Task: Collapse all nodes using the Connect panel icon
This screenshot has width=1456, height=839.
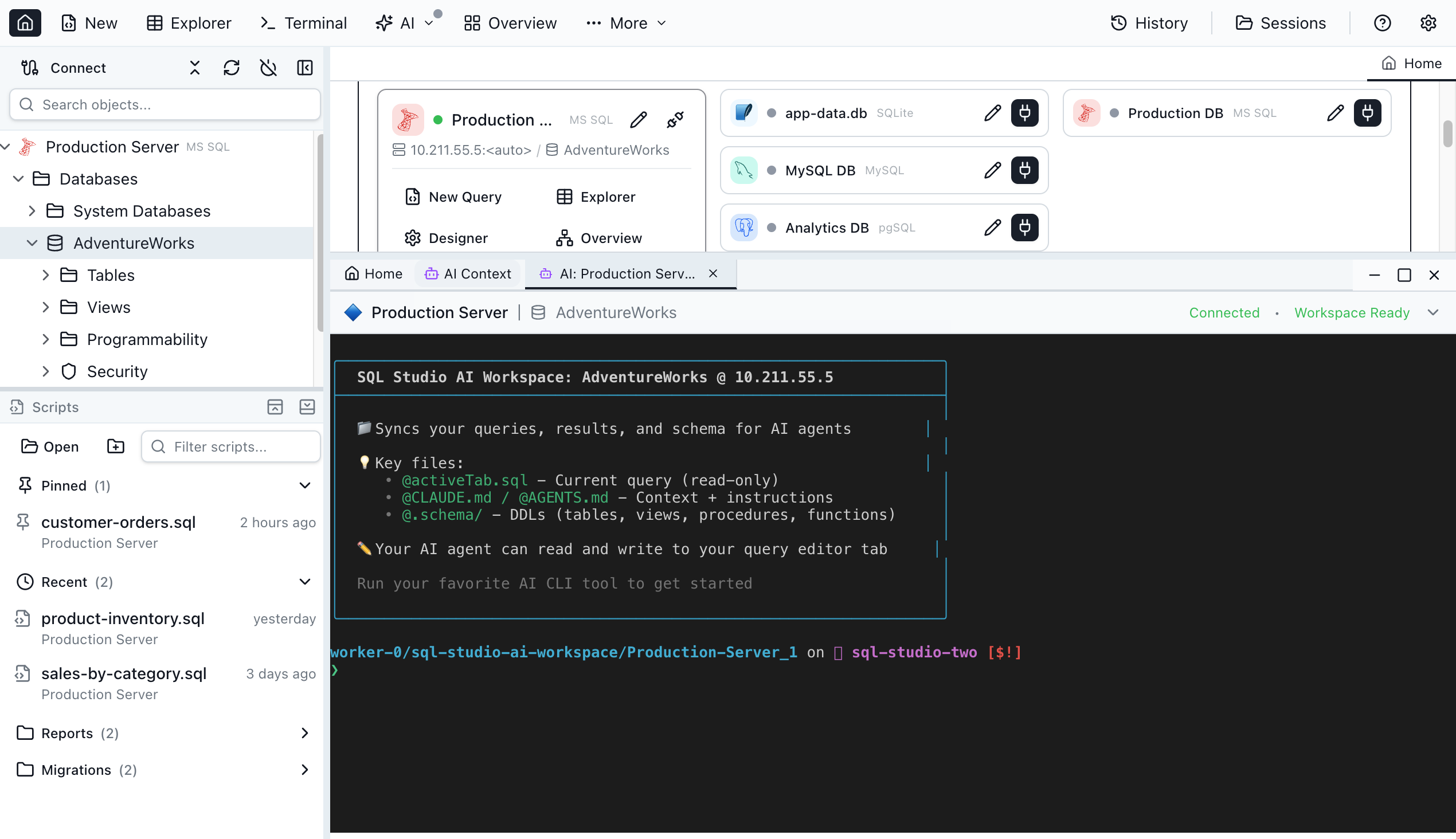Action: pyautogui.click(x=194, y=68)
